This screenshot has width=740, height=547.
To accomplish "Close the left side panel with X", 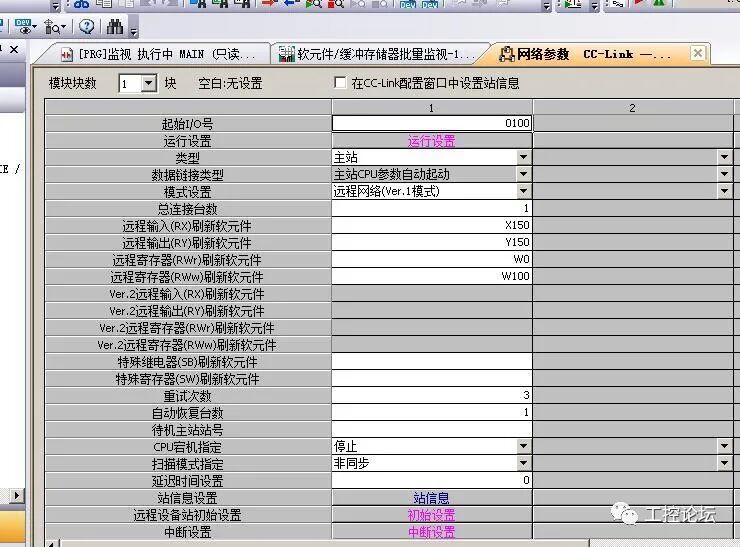I will (14, 50).
